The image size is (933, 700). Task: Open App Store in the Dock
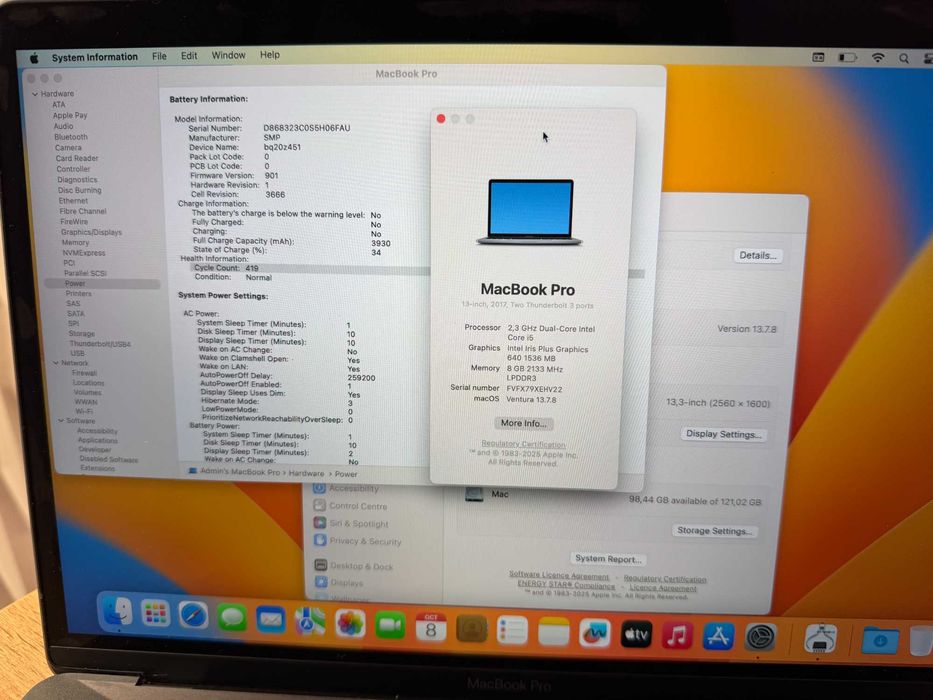[x=718, y=637]
